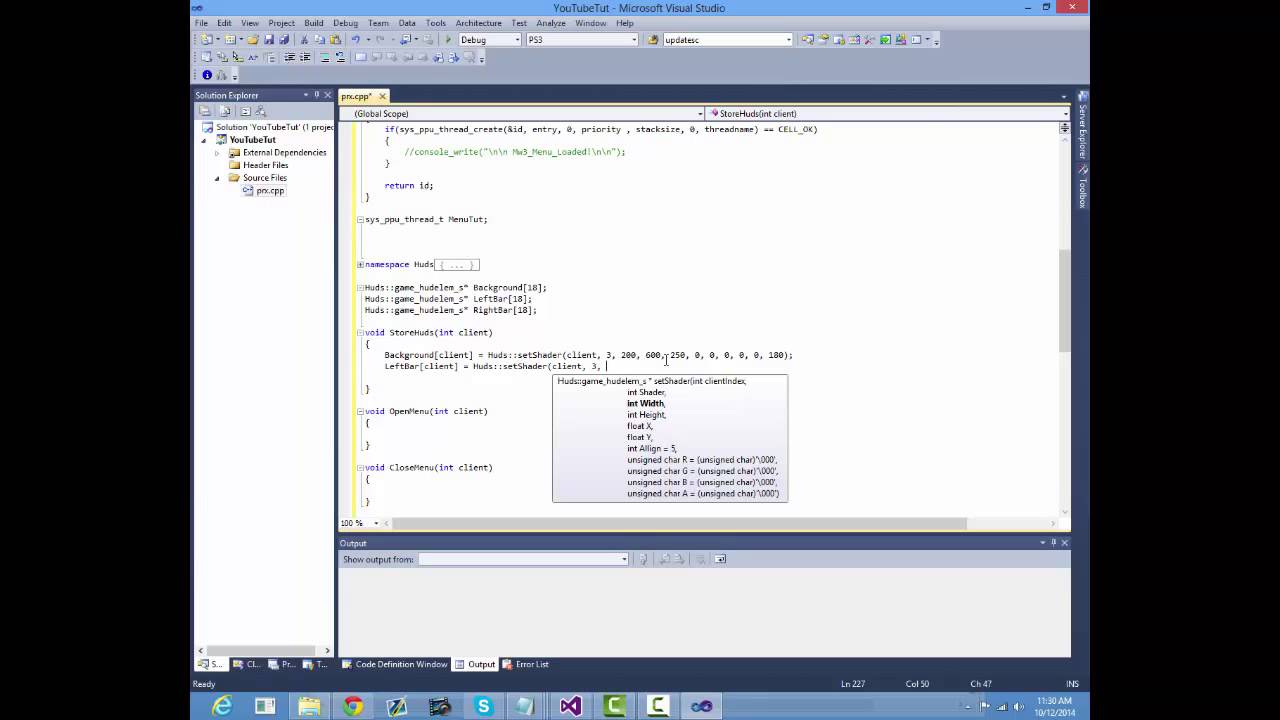The height and width of the screenshot is (720, 1280).
Task: Open Skype from the taskbar
Action: [483, 706]
